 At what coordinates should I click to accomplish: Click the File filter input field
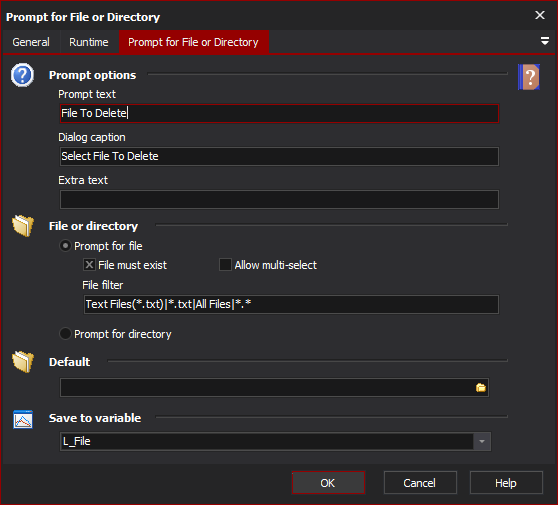[291, 304]
